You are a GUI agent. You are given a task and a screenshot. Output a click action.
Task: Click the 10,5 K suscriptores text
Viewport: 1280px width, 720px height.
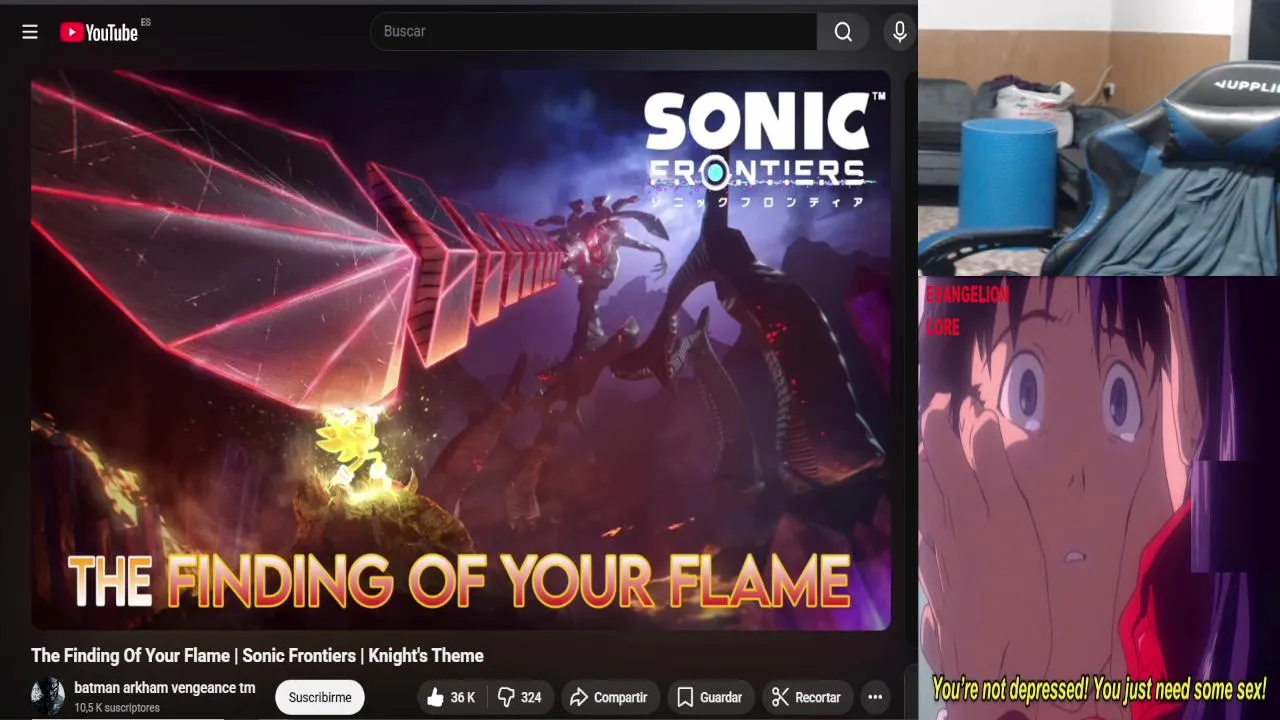(117, 708)
